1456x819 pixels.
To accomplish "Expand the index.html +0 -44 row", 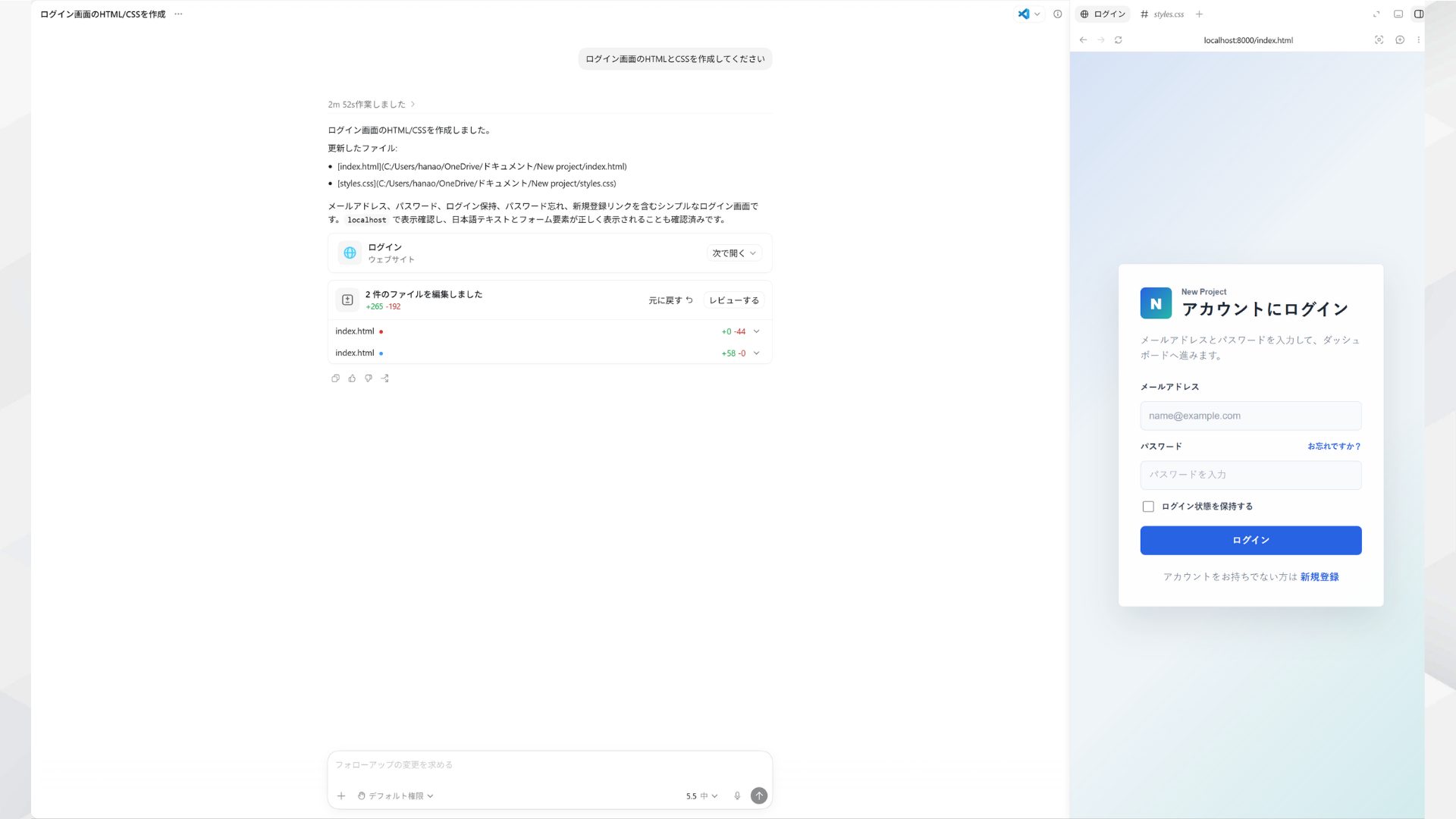I will [756, 331].
